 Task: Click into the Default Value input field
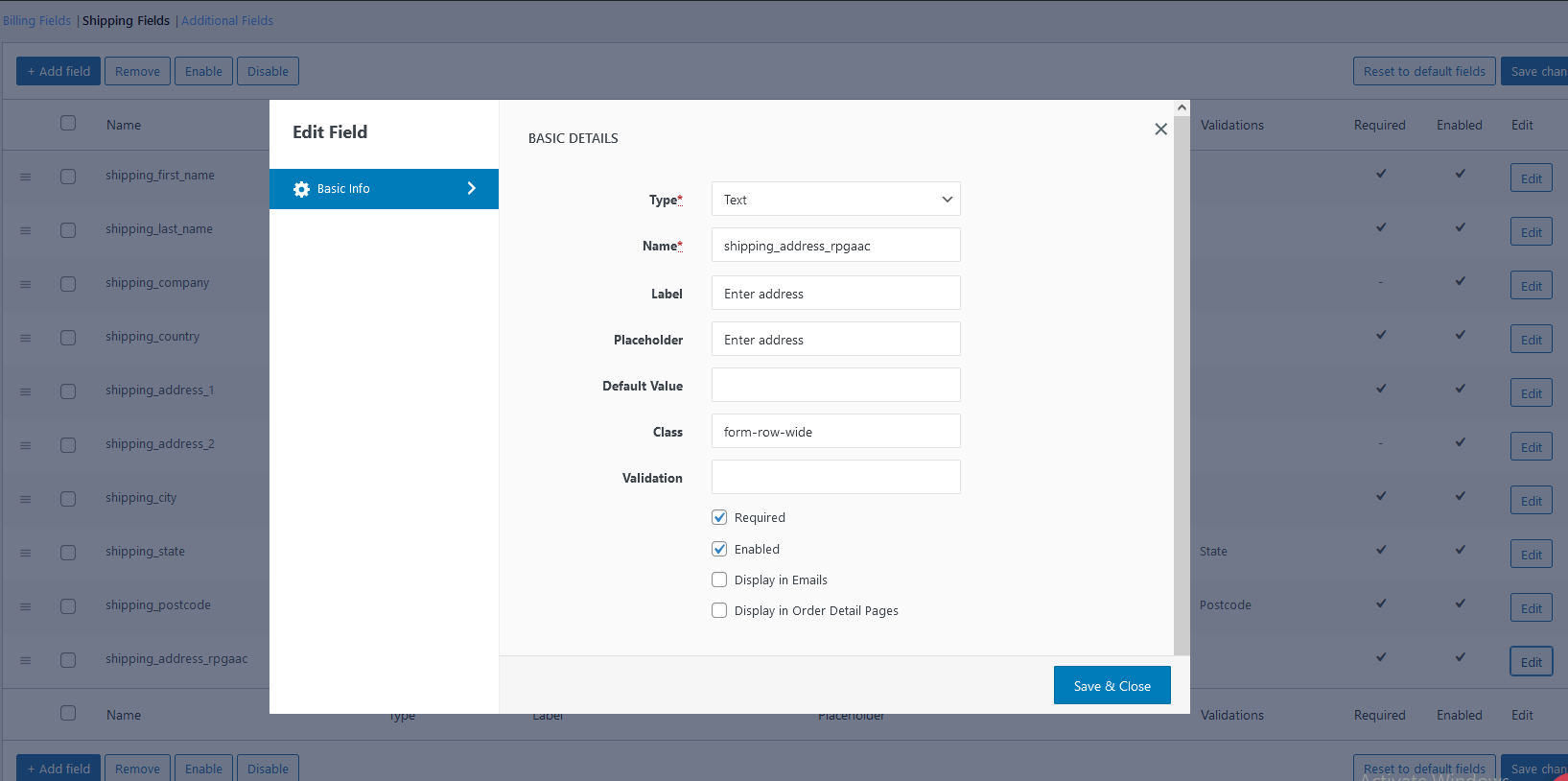(x=835, y=385)
